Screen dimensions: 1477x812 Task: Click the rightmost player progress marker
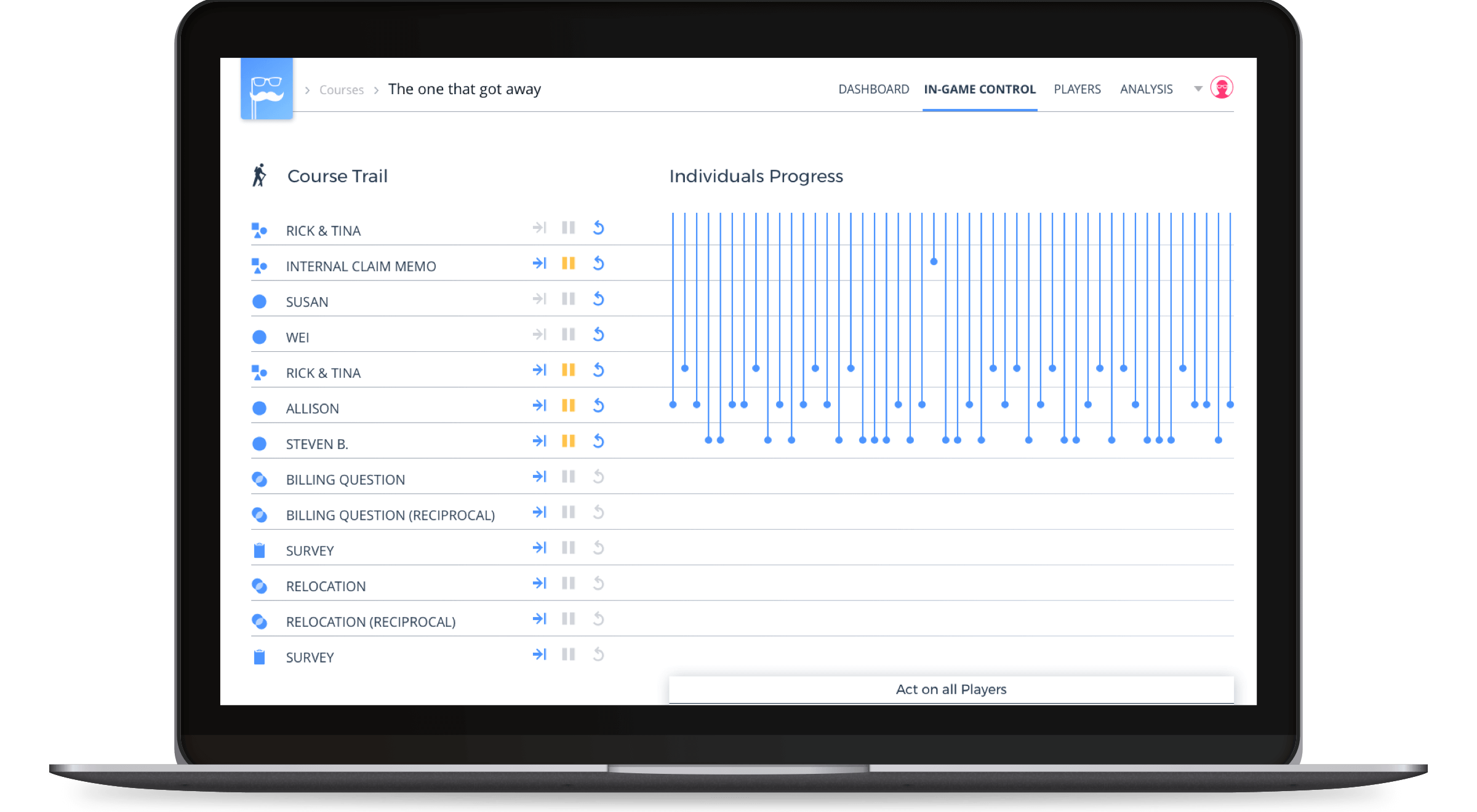pos(1230,405)
